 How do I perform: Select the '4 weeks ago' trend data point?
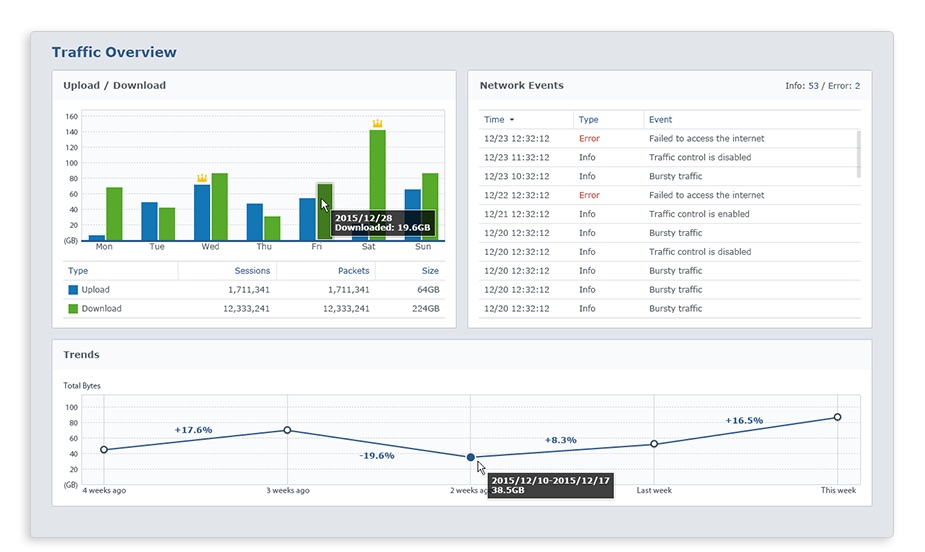104,449
